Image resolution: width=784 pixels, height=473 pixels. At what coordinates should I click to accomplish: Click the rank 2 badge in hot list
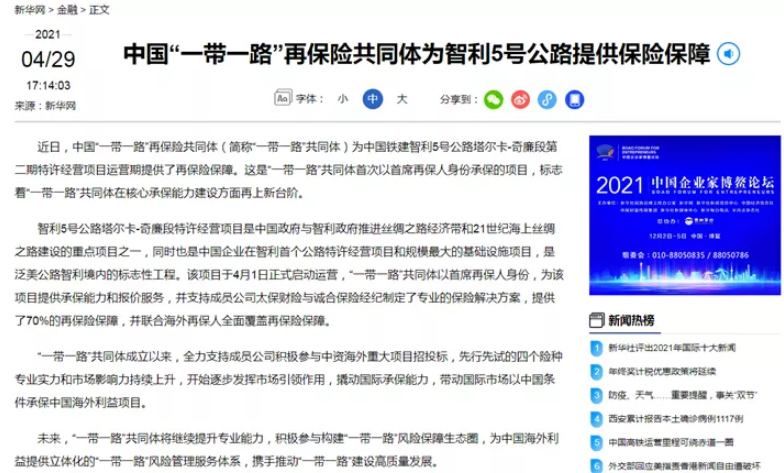pos(596,372)
